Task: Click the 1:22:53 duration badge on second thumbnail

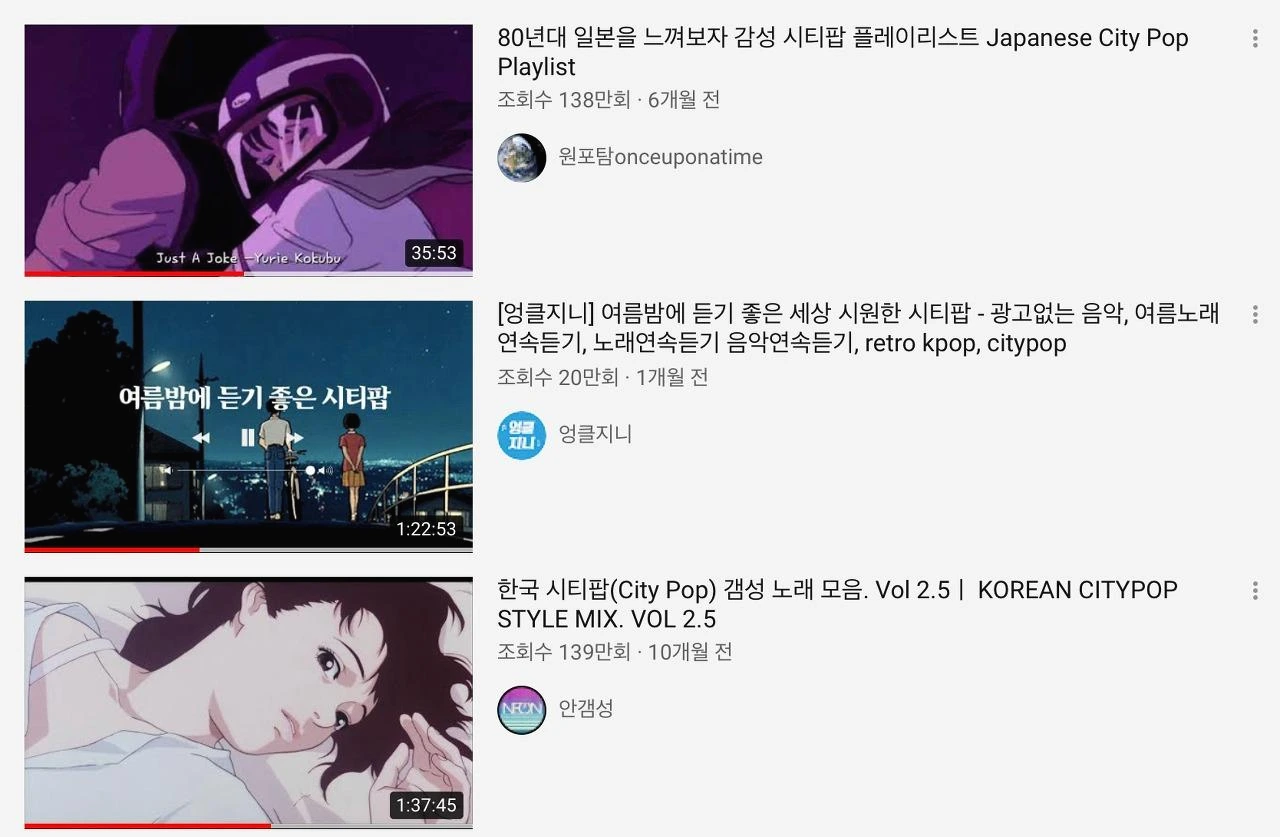Action: click(x=426, y=529)
